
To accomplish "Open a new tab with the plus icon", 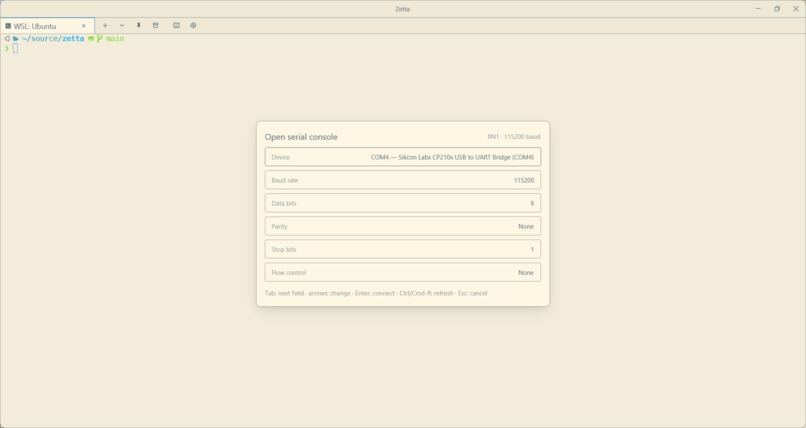I will point(105,25).
